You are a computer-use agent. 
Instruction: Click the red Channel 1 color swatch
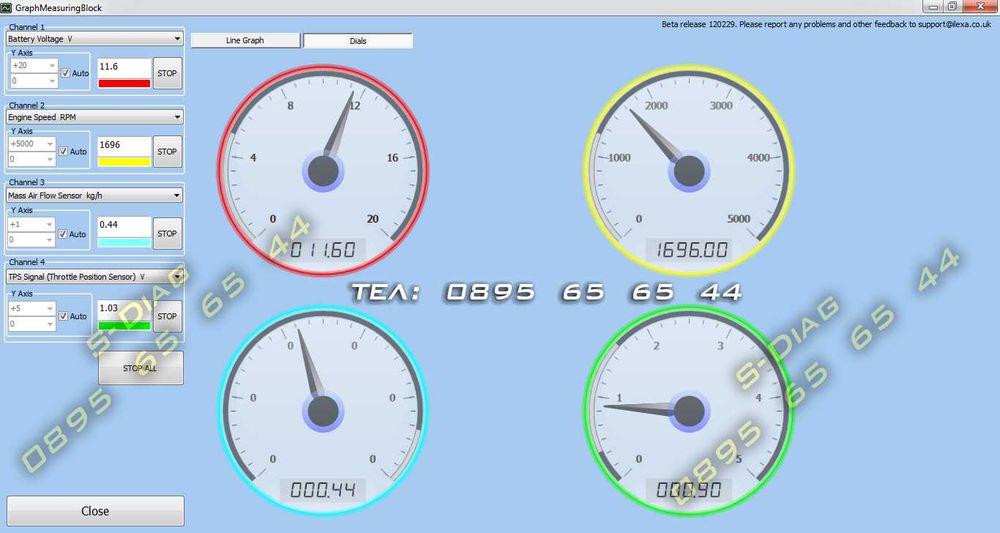coord(124,84)
